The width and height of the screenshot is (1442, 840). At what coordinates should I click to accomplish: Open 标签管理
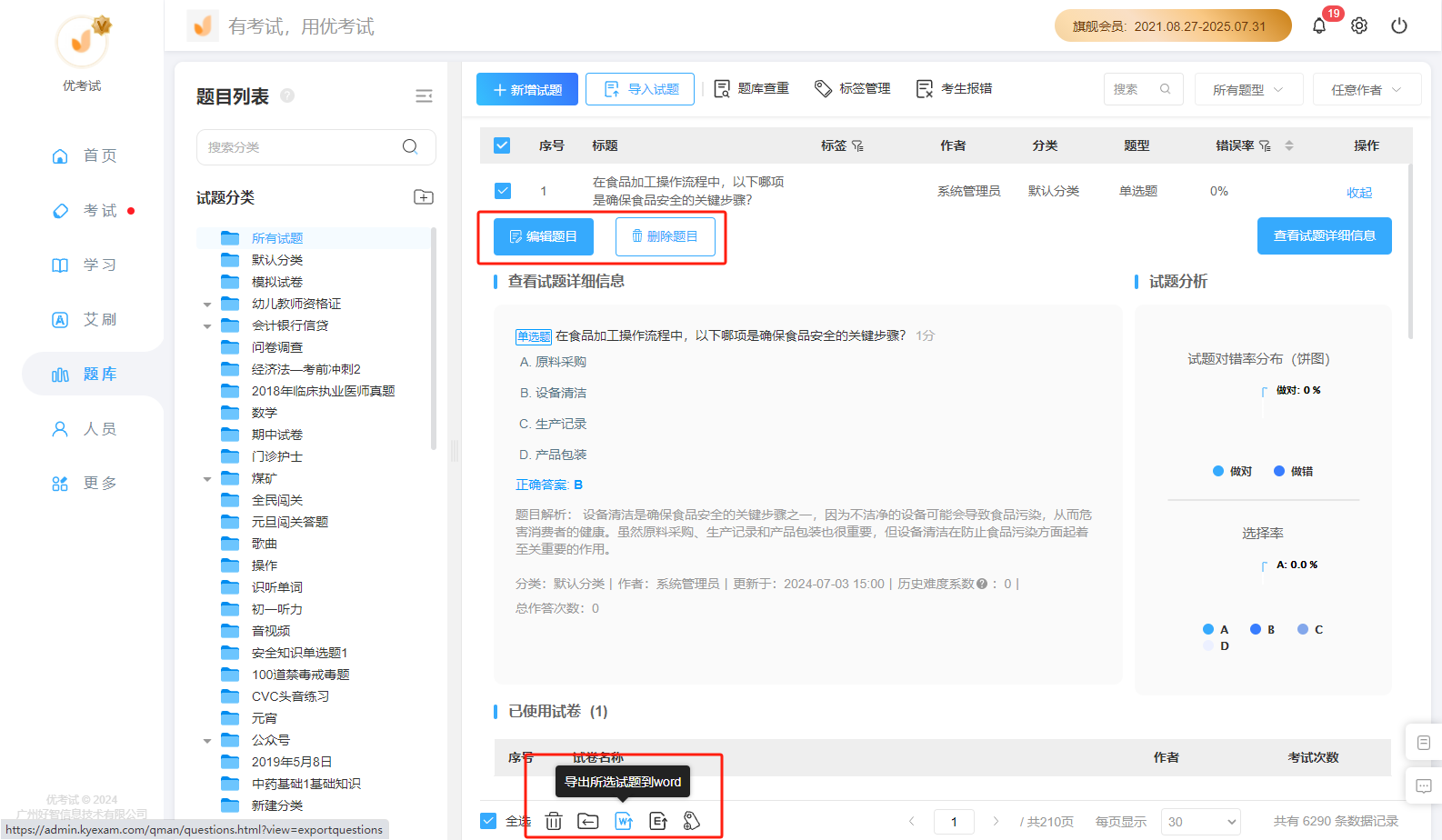point(853,88)
